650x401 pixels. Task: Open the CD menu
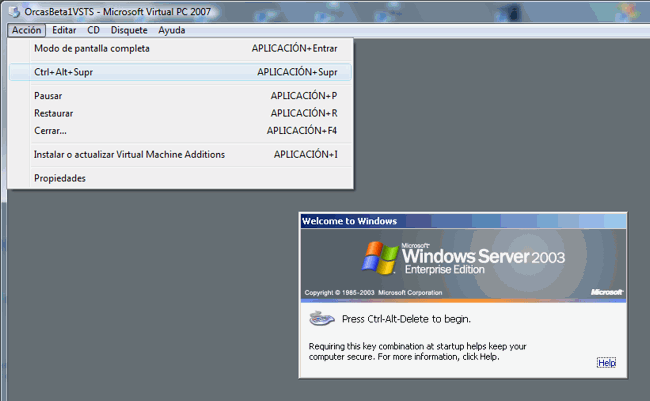93,30
